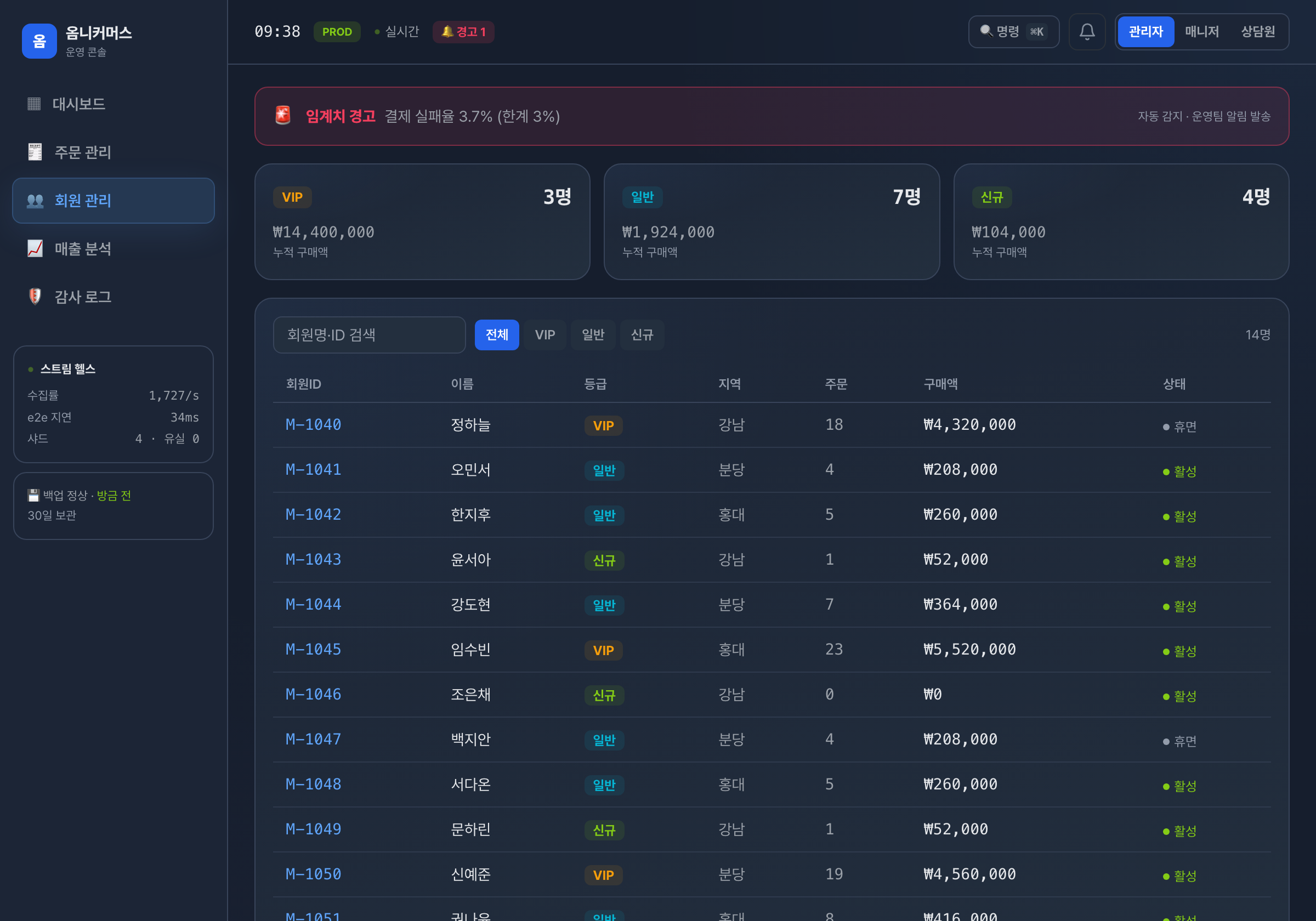Open 매출 분석 menu item
Screen dimensions: 1316x921
[x=114, y=249]
